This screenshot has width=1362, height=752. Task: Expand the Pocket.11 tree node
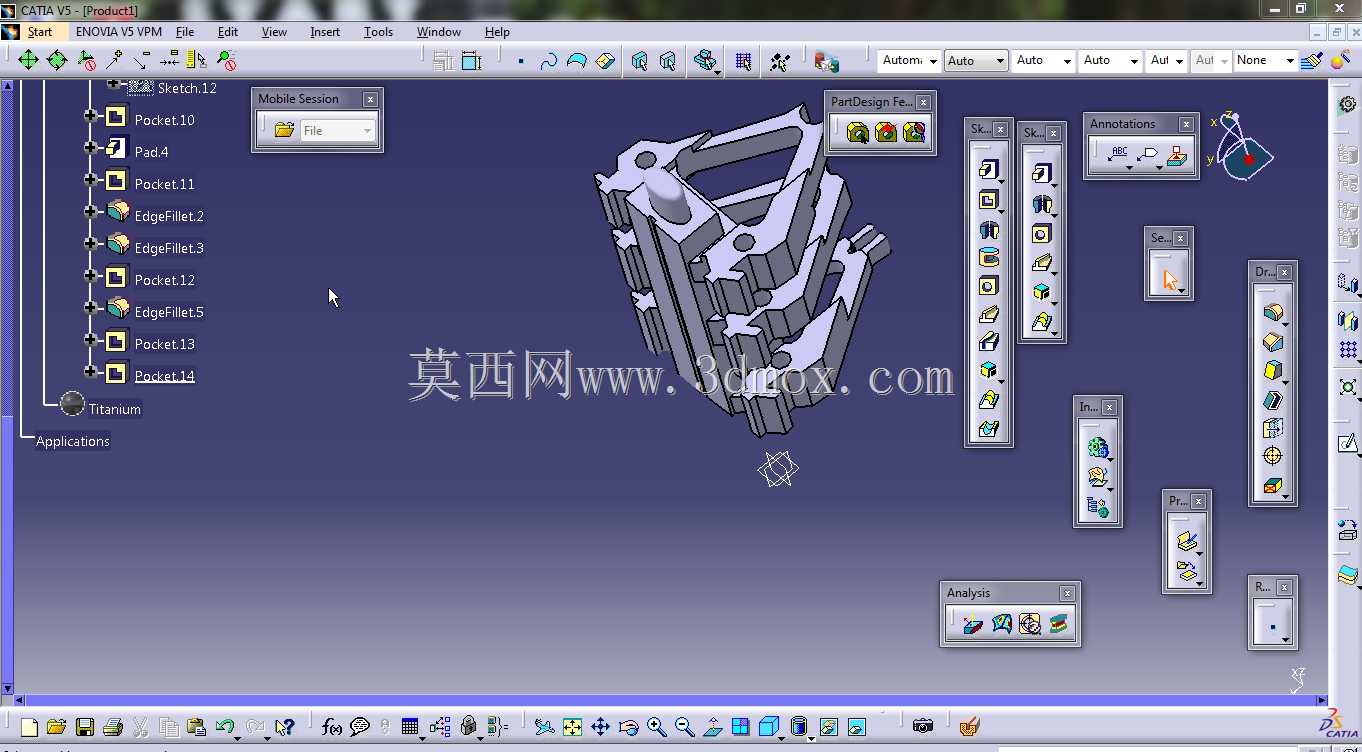click(91, 180)
